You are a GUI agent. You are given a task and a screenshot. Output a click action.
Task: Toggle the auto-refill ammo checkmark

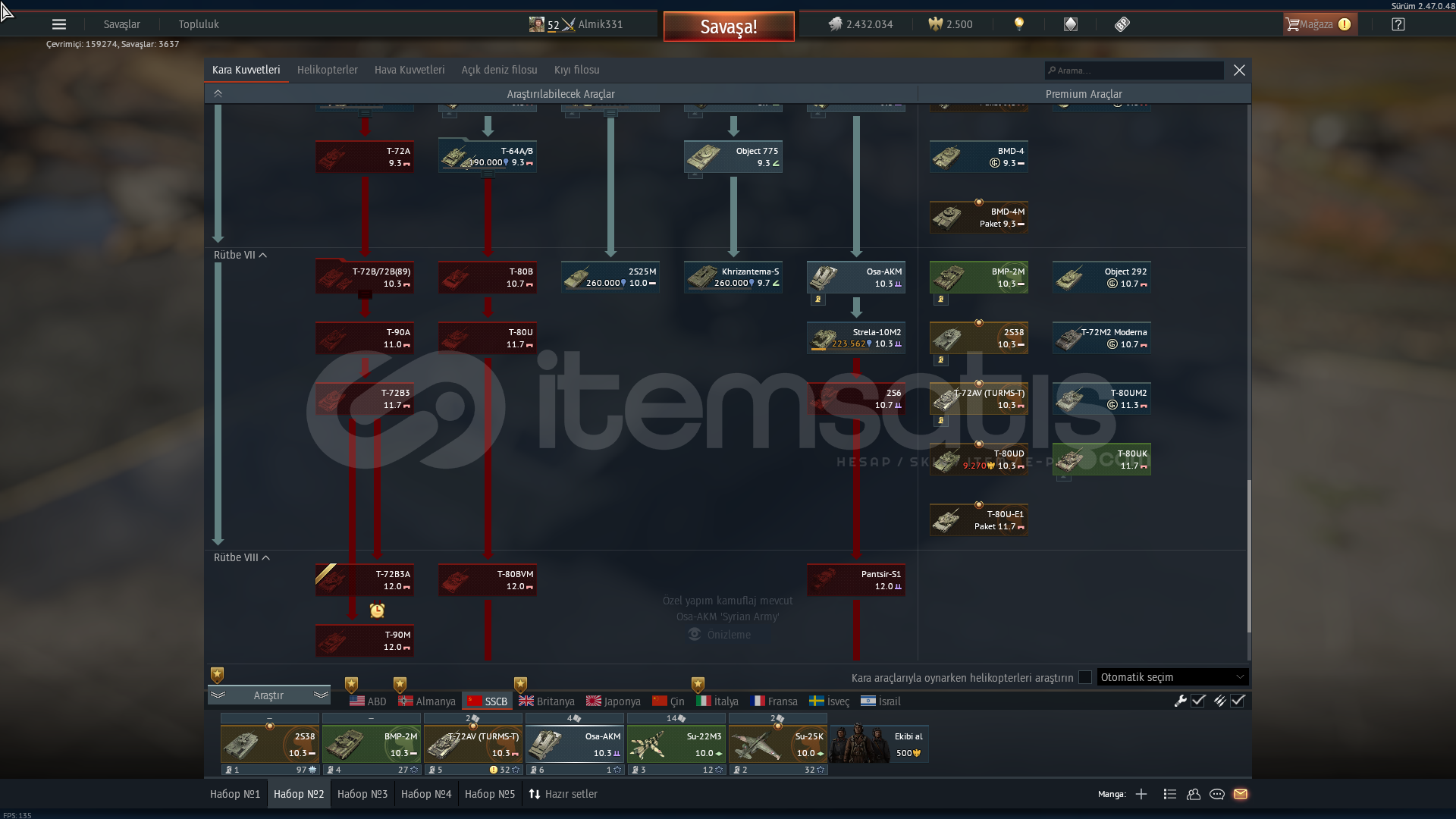(x=1238, y=701)
